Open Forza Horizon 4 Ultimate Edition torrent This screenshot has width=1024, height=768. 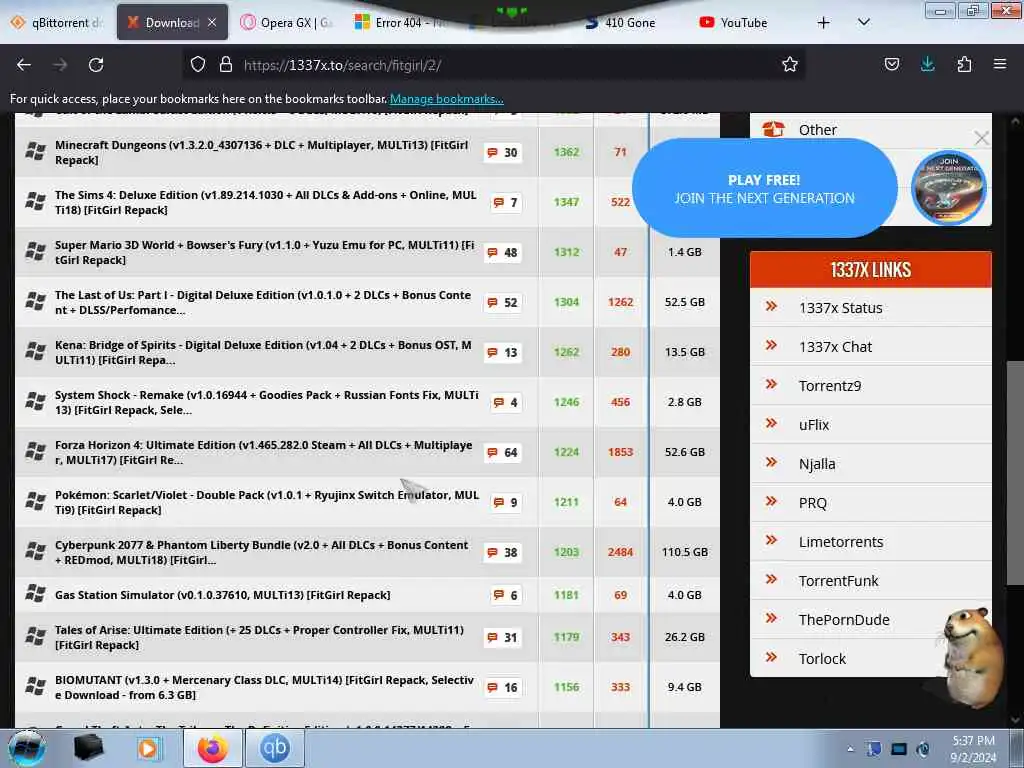[263, 453]
